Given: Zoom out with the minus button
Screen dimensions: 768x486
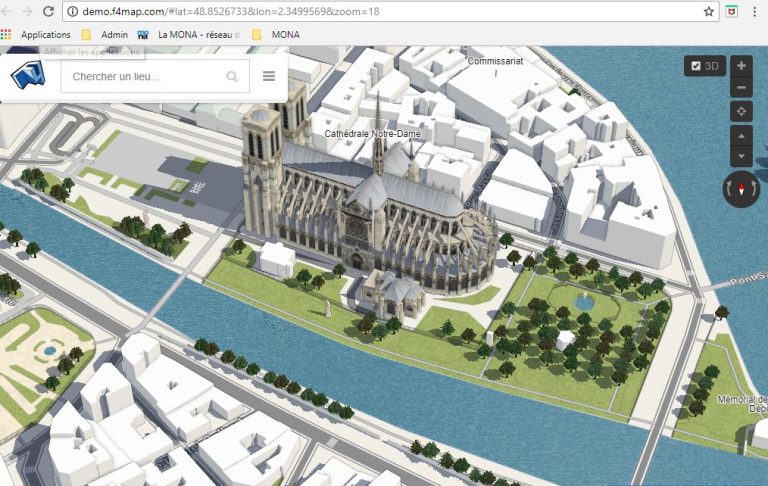Looking at the screenshot, I should coord(741,88).
